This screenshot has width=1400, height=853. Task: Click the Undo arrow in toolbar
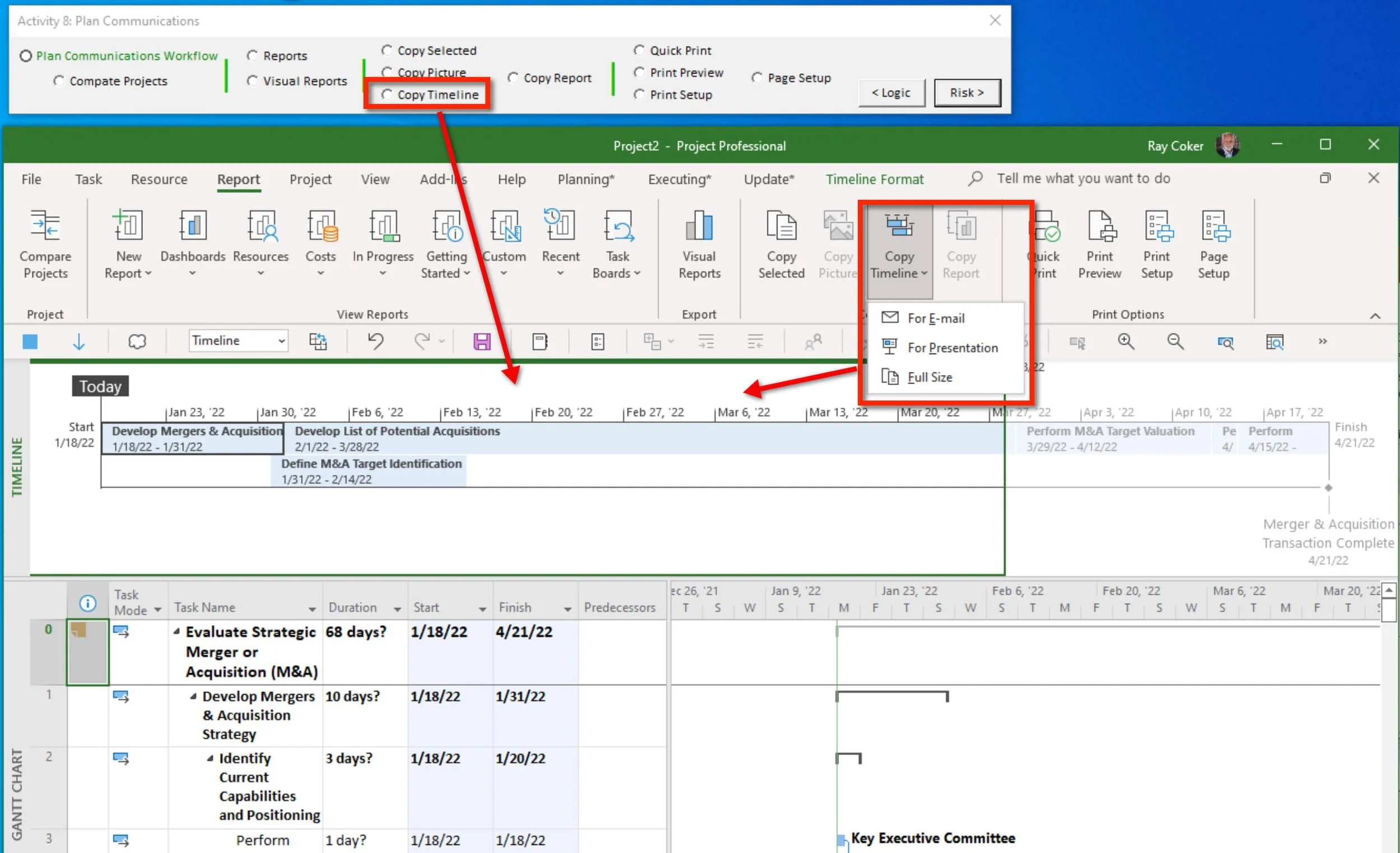[x=375, y=341]
